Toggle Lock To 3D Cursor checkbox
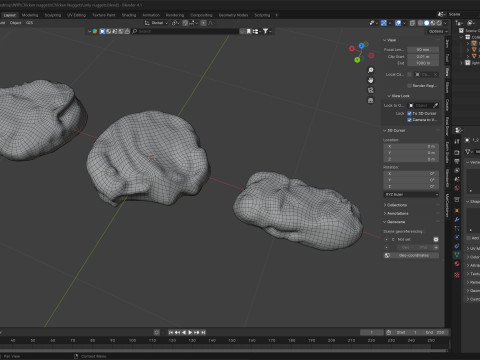480x360 pixels. pyautogui.click(x=409, y=113)
